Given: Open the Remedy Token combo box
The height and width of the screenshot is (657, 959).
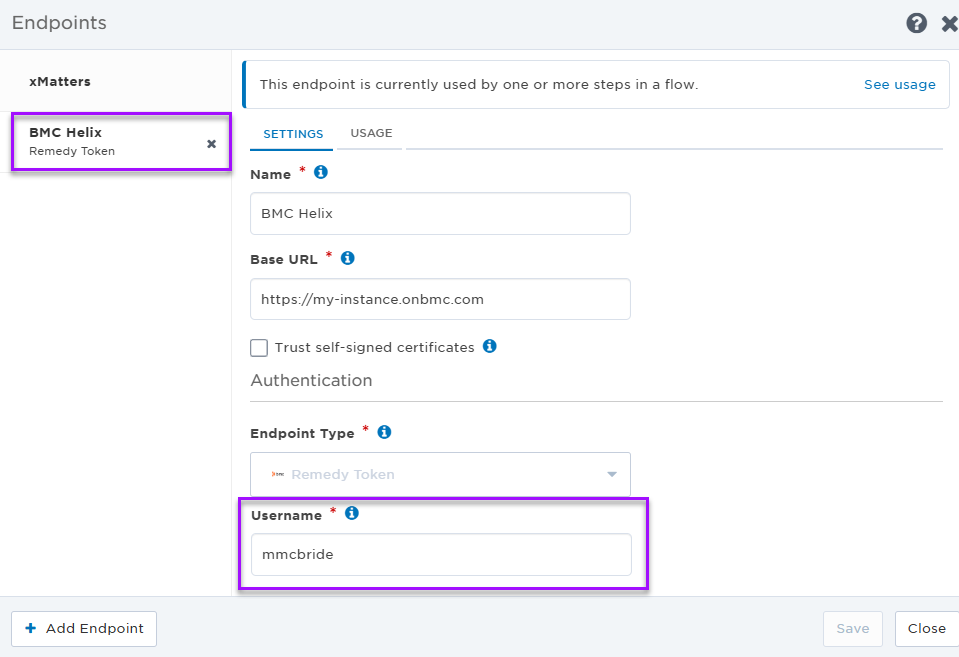Looking at the screenshot, I should tap(440, 474).
